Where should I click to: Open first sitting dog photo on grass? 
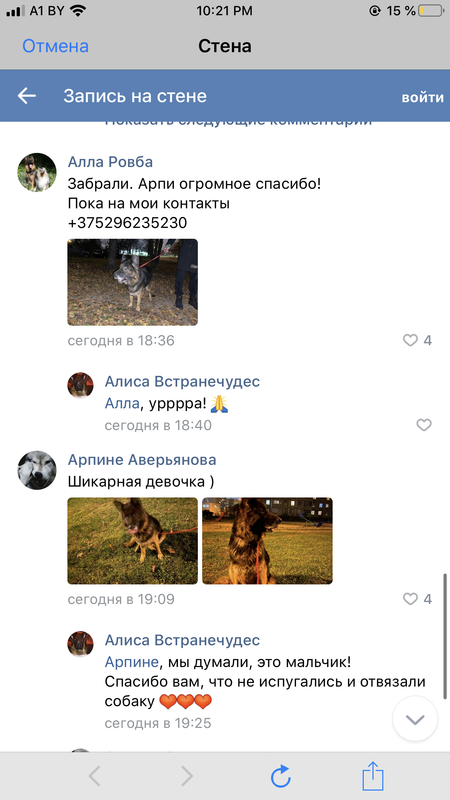(133, 541)
